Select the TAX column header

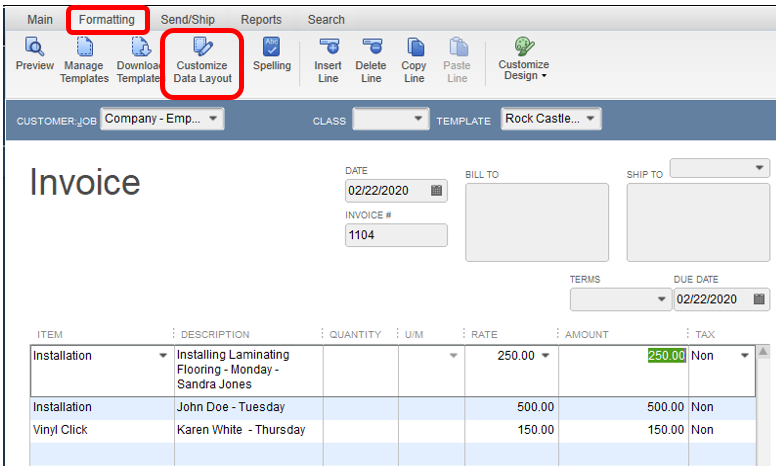tap(705, 334)
